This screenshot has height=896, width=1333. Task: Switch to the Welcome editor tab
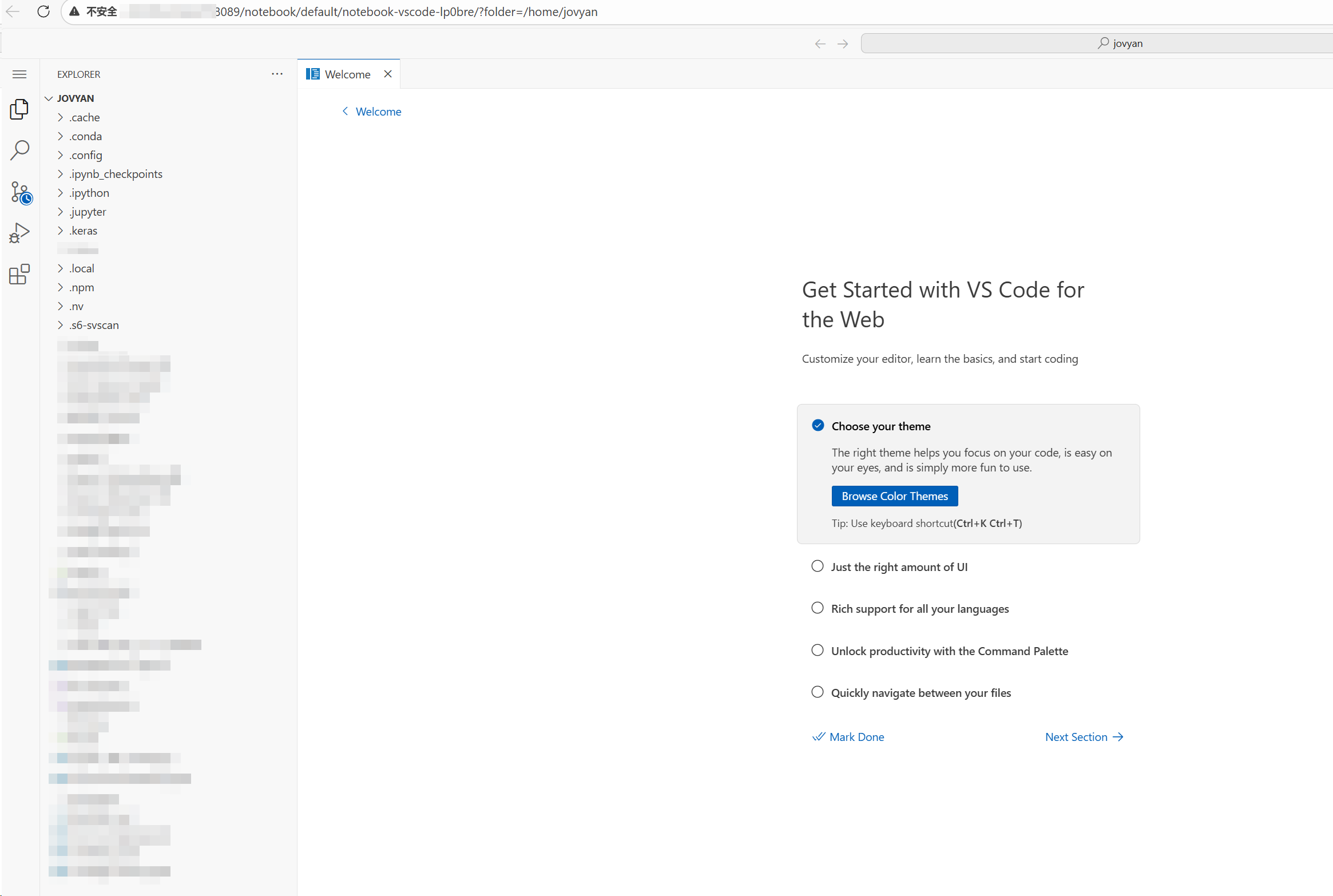click(347, 74)
